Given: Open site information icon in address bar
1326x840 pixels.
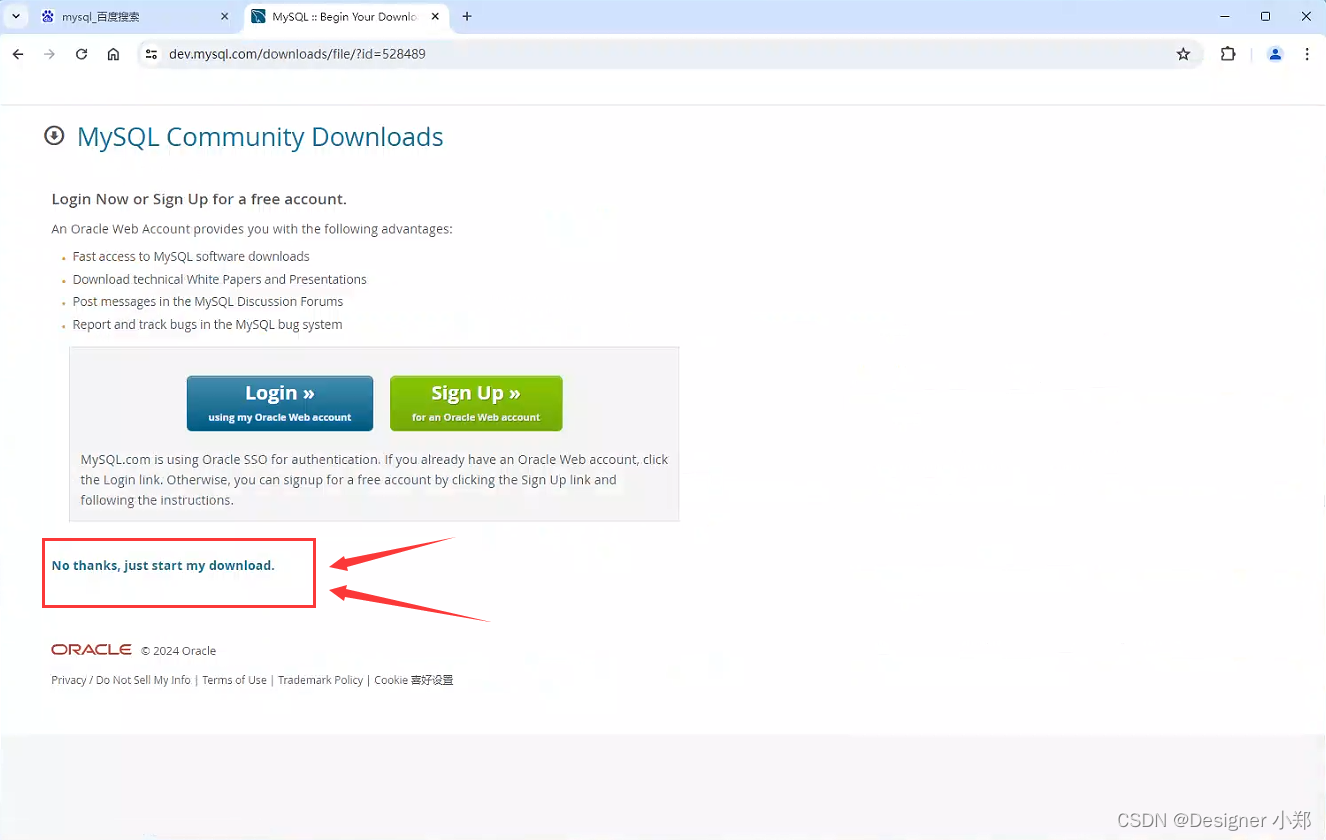Looking at the screenshot, I should (x=152, y=54).
